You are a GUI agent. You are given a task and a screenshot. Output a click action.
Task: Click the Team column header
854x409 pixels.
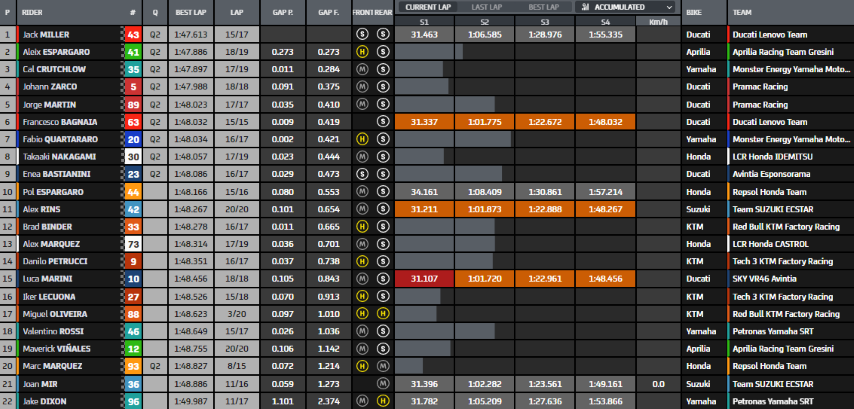pos(741,12)
